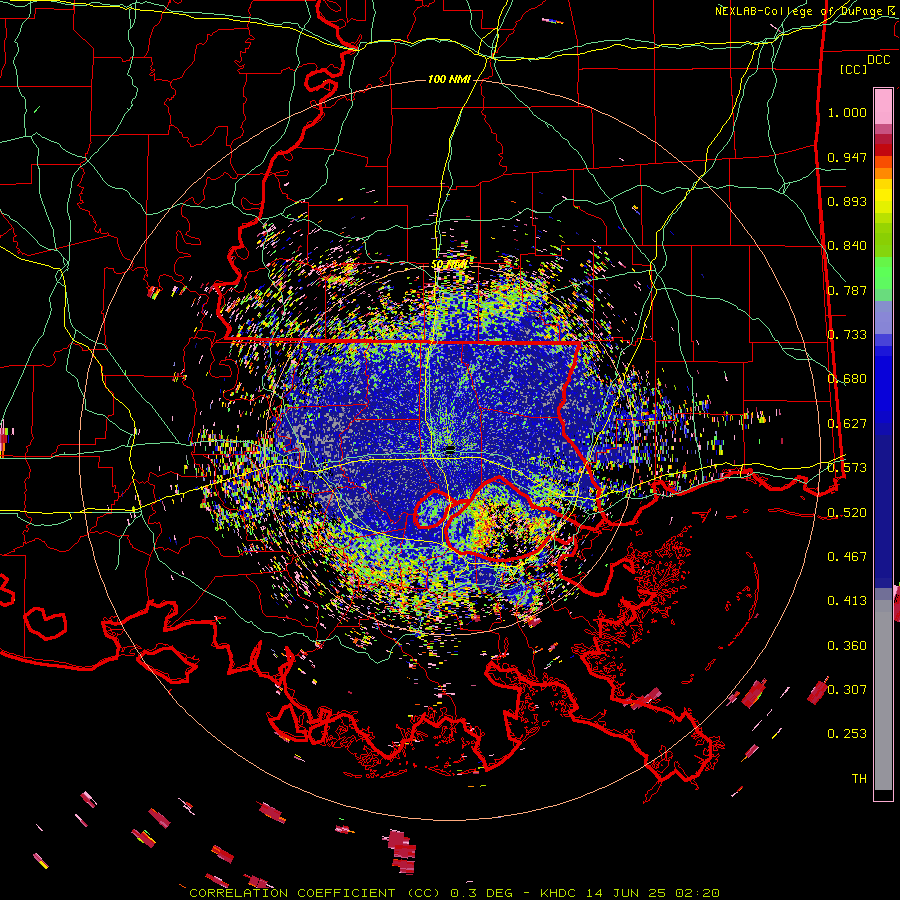Select the 0.627 scale value
Image resolution: width=900 pixels, height=900 pixels.
(847, 424)
